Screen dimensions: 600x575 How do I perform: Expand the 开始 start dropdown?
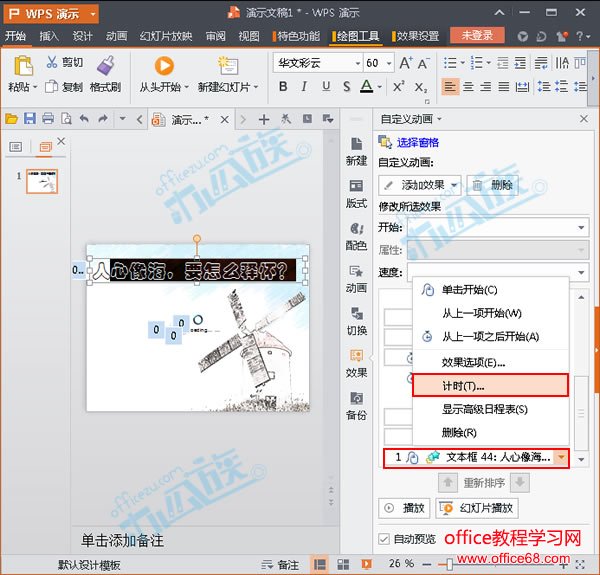[578, 227]
